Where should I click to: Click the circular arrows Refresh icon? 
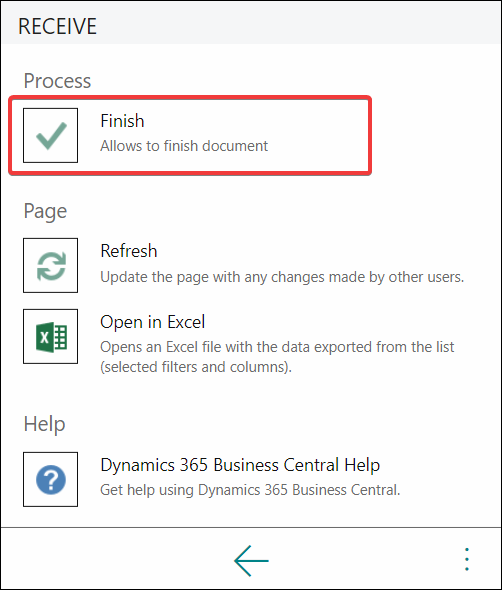[50, 265]
